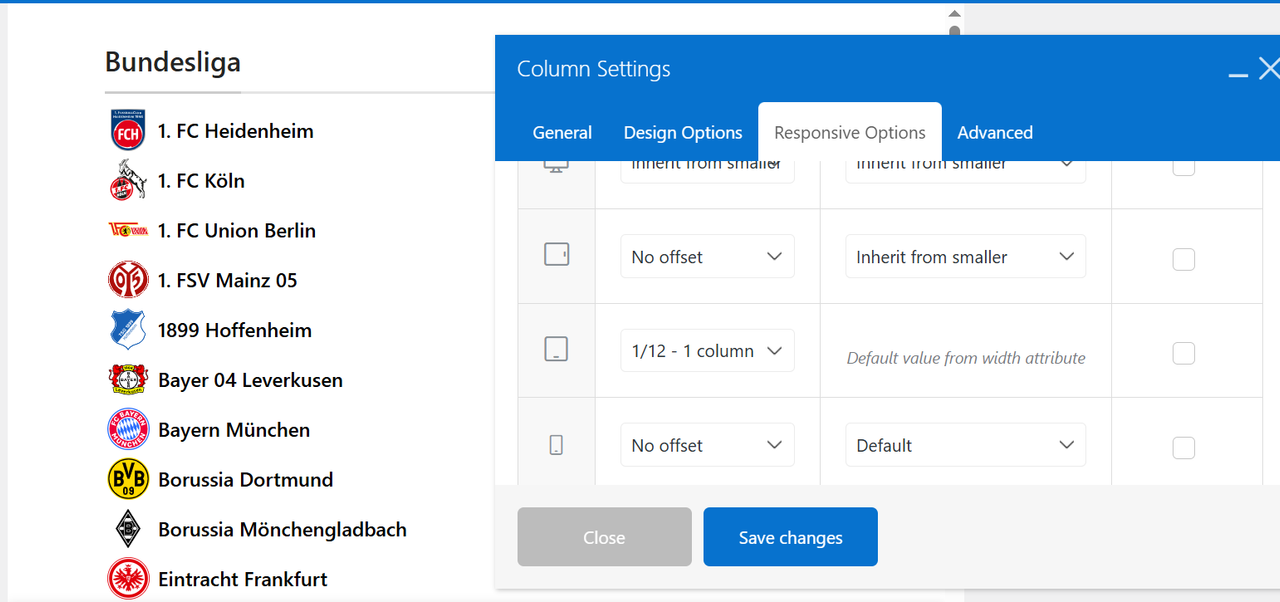The height and width of the screenshot is (602, 1280).
Task: Open the Eintracht Frankfurt team link
Action: (243, 579)
